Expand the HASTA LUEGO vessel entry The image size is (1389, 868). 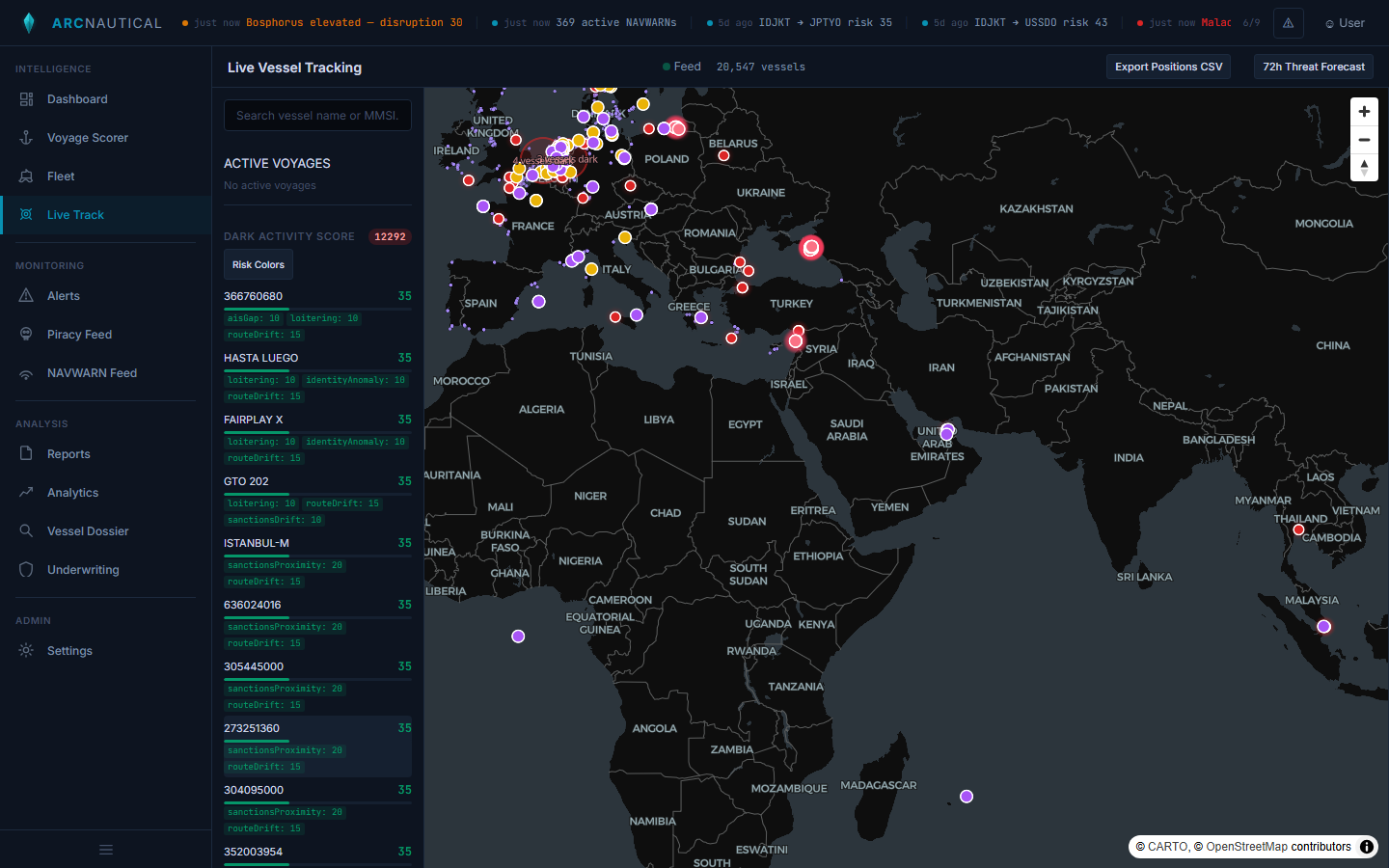pyautogui.click(x=260, y=358)
